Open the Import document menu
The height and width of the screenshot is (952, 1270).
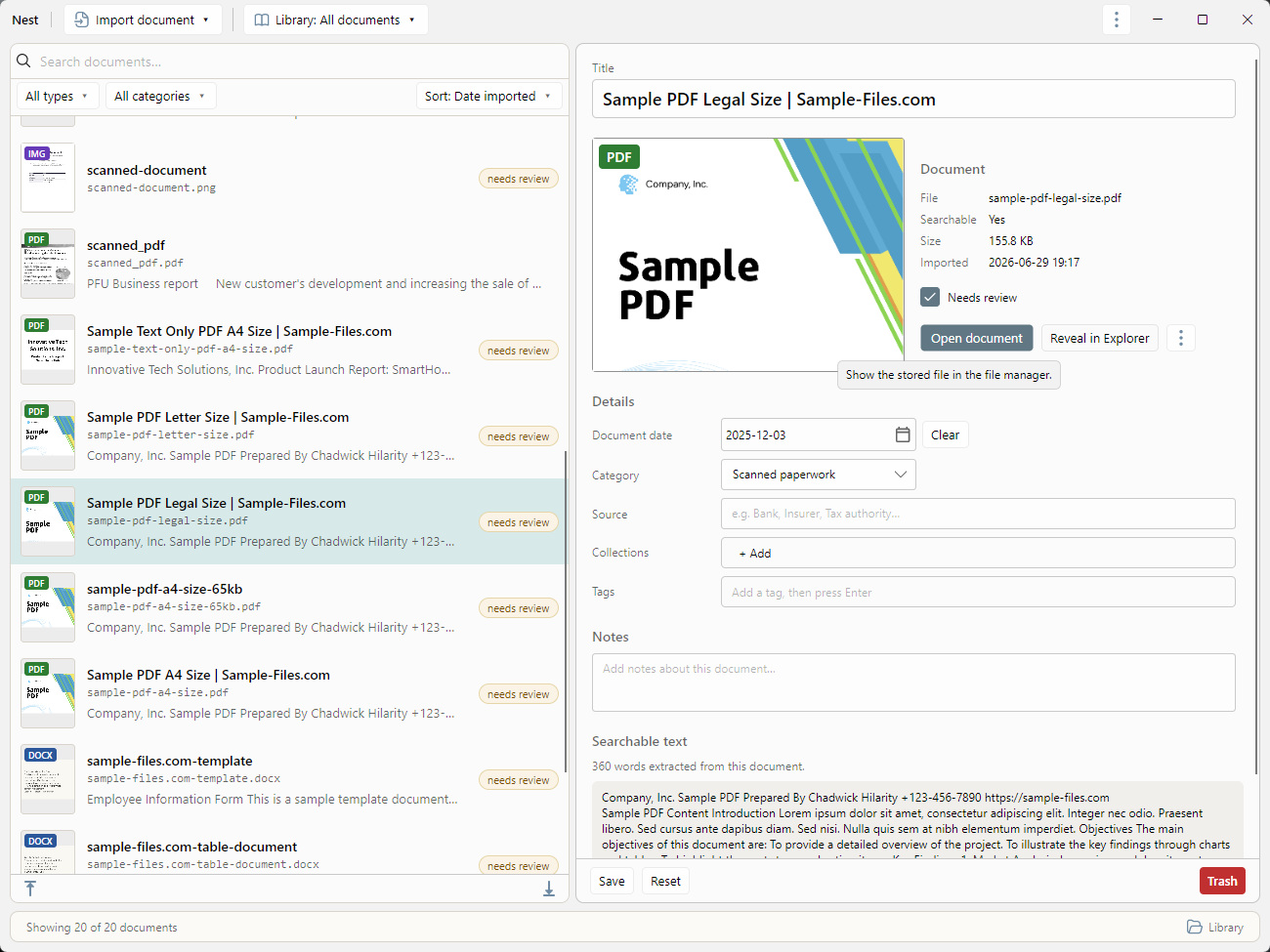[x=143, y=20]
